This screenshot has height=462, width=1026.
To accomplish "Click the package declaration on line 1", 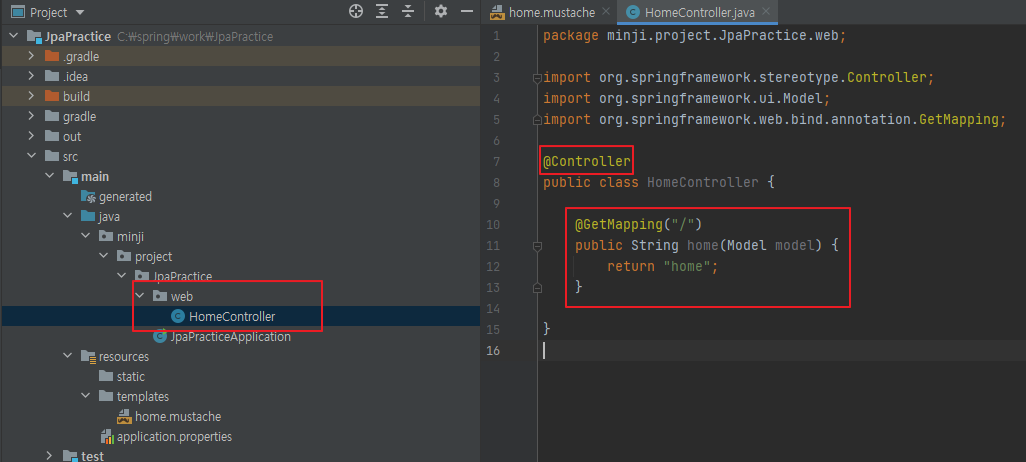I will [x=695, y=35].
